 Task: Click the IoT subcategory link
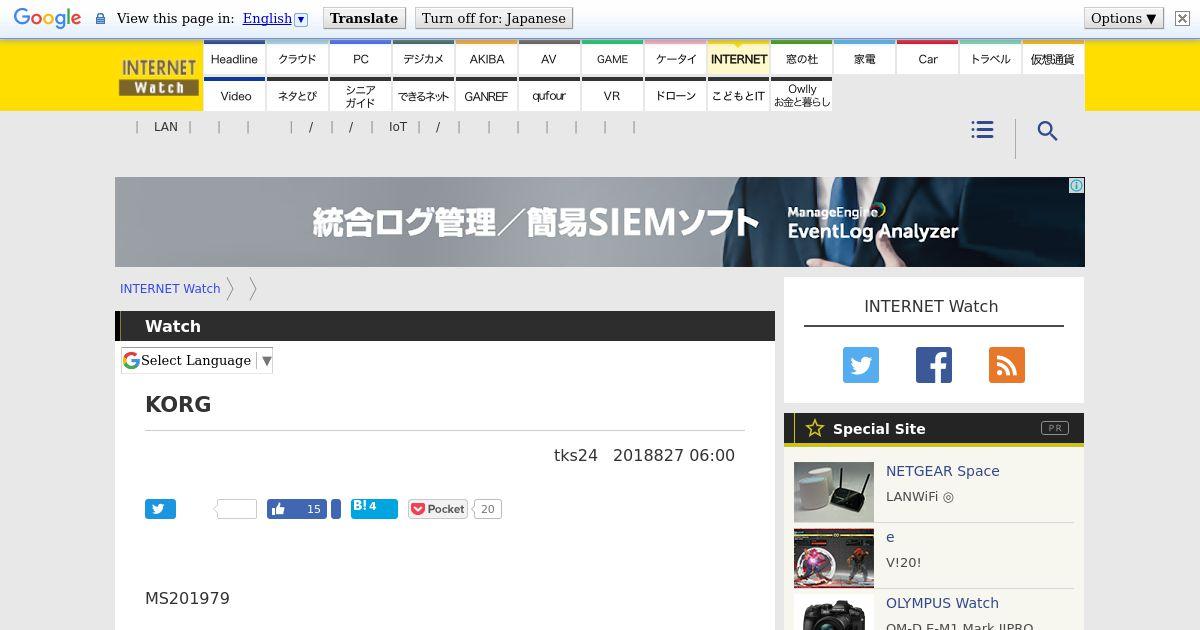pyautogui.click(x=398, y=127)
